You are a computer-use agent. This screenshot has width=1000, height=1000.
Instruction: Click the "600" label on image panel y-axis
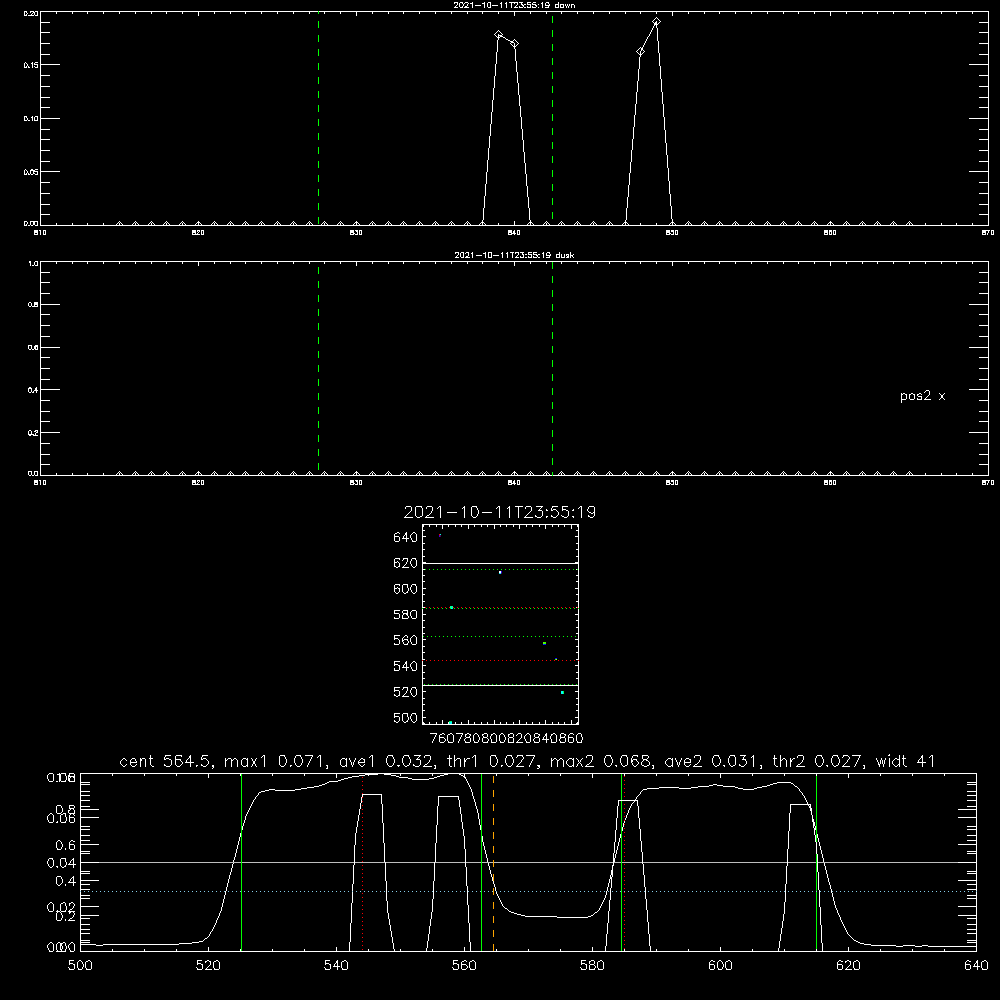tap(406, 589)
